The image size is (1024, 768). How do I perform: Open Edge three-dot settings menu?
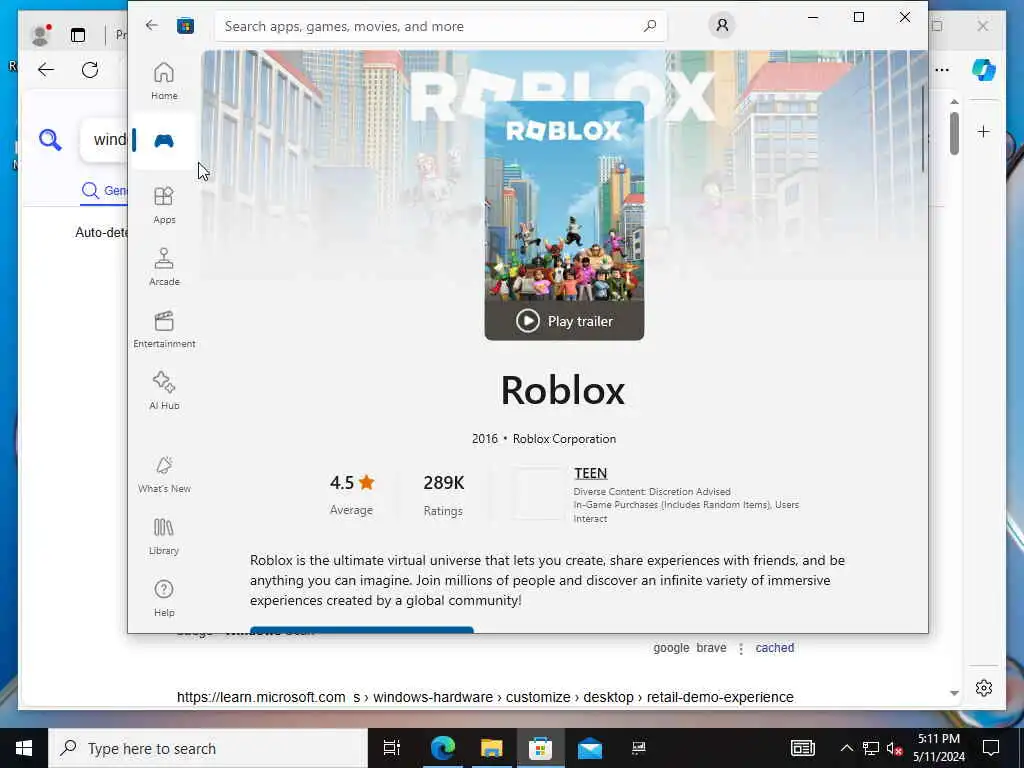(942, 70)
